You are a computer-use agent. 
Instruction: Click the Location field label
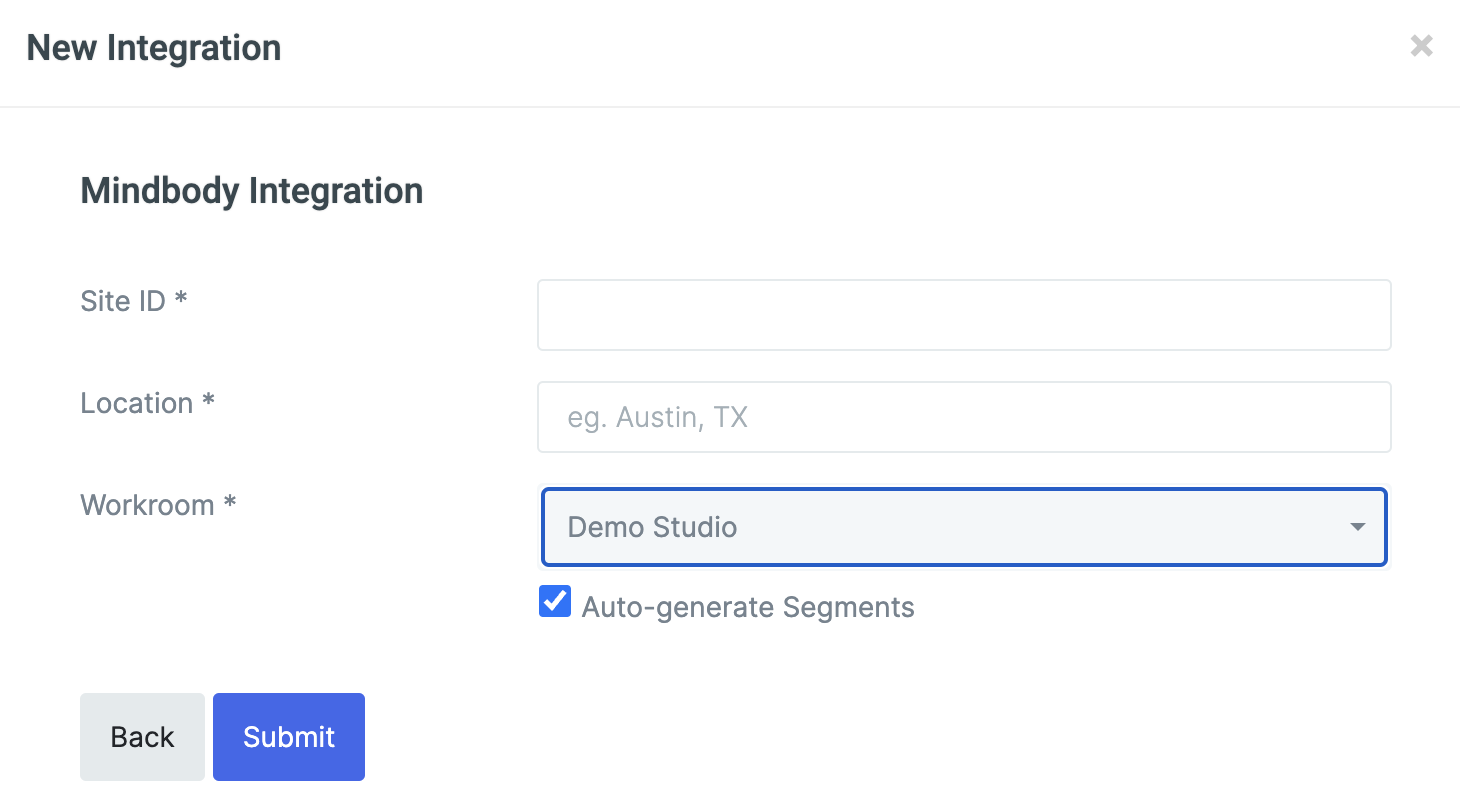click(x=136, y=403)
